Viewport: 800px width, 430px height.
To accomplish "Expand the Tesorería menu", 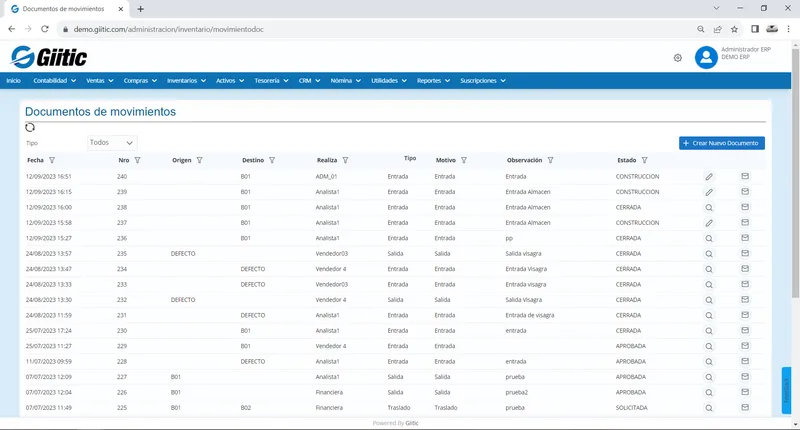I will pyautogui.click(x=271, y=81).
